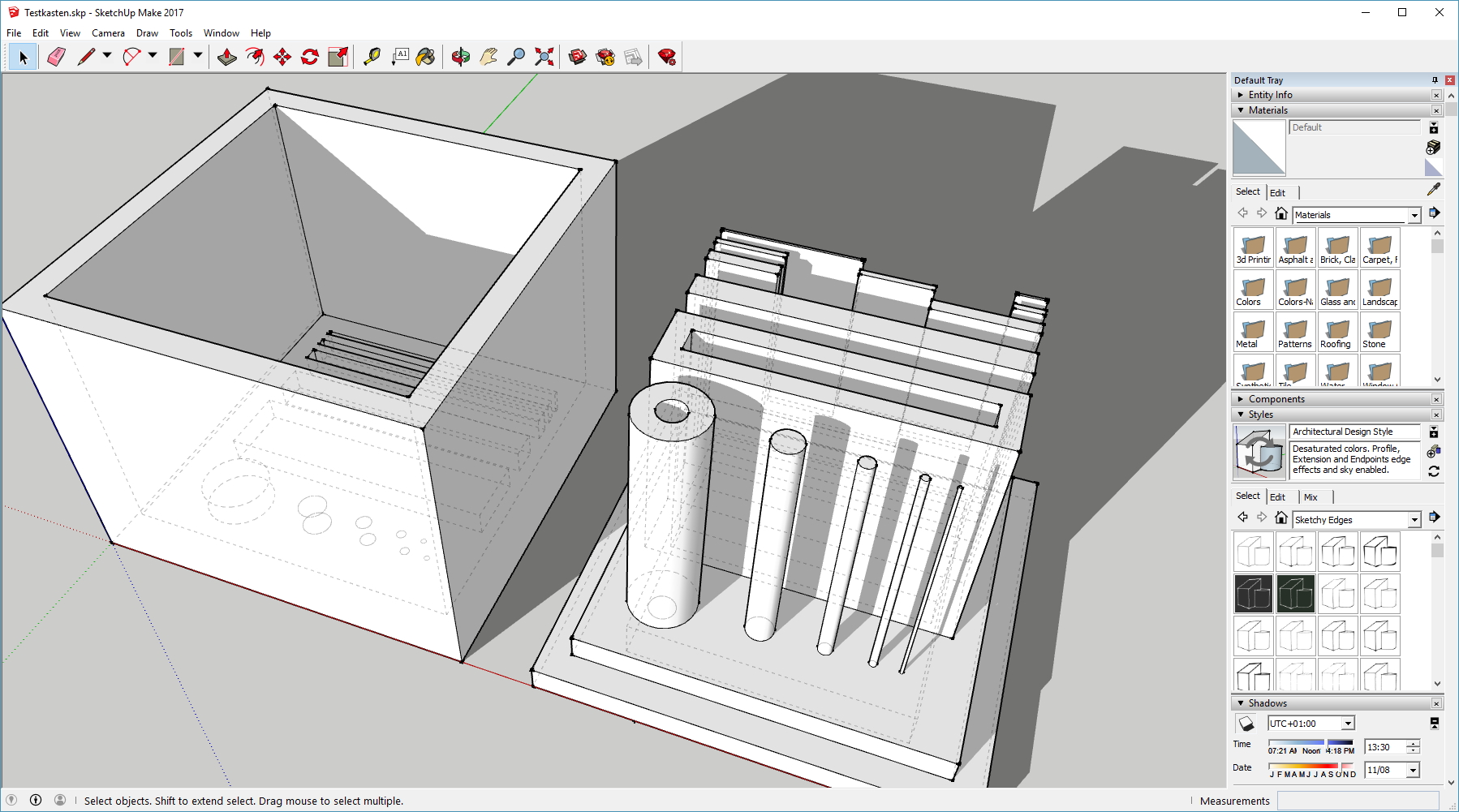Screen dimensions: 1459x812
Task: Pin the Default Tray panel
Action: click(1435, 80)
